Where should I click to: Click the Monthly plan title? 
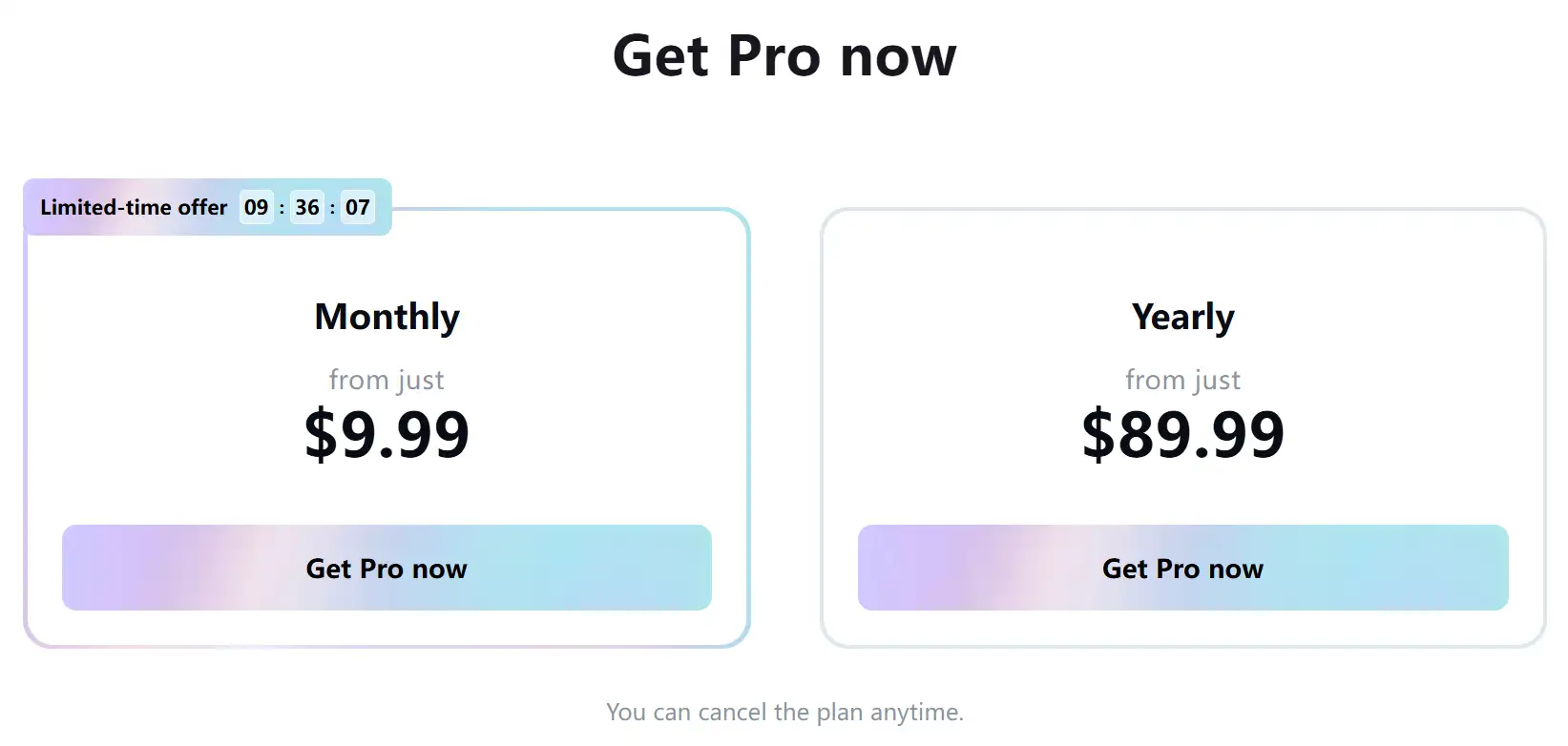pos(387,317)
